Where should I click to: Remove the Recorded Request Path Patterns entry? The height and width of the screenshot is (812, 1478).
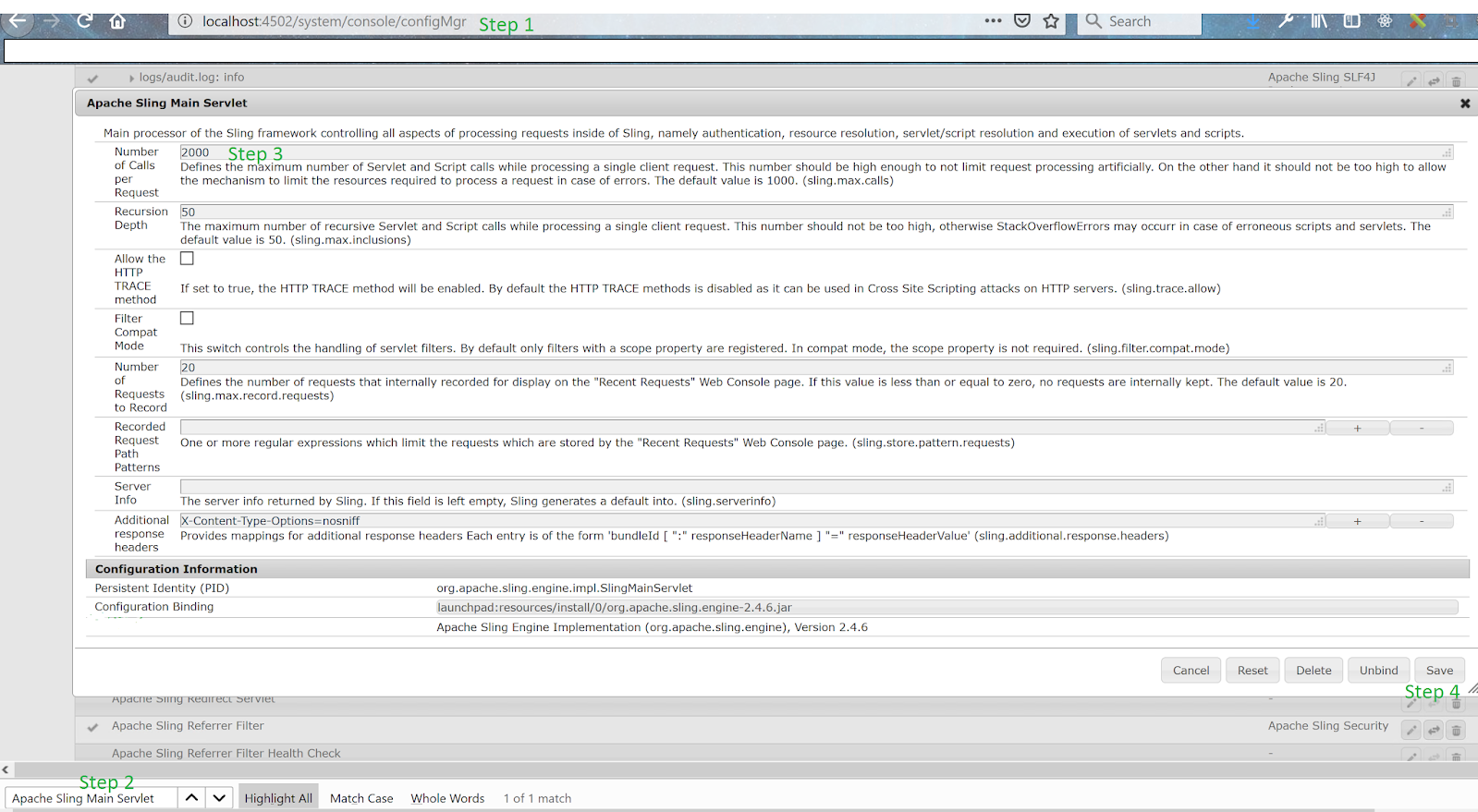tap(1422, 428)
